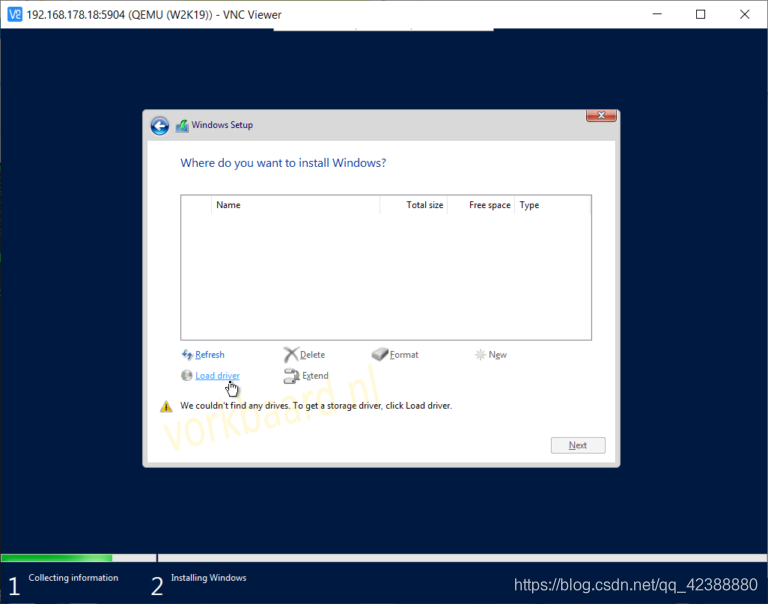Image resolution: width=768 pixels, height=604 pixels.
Task: Click the Format drive icon
Action: tap(380, 354)
